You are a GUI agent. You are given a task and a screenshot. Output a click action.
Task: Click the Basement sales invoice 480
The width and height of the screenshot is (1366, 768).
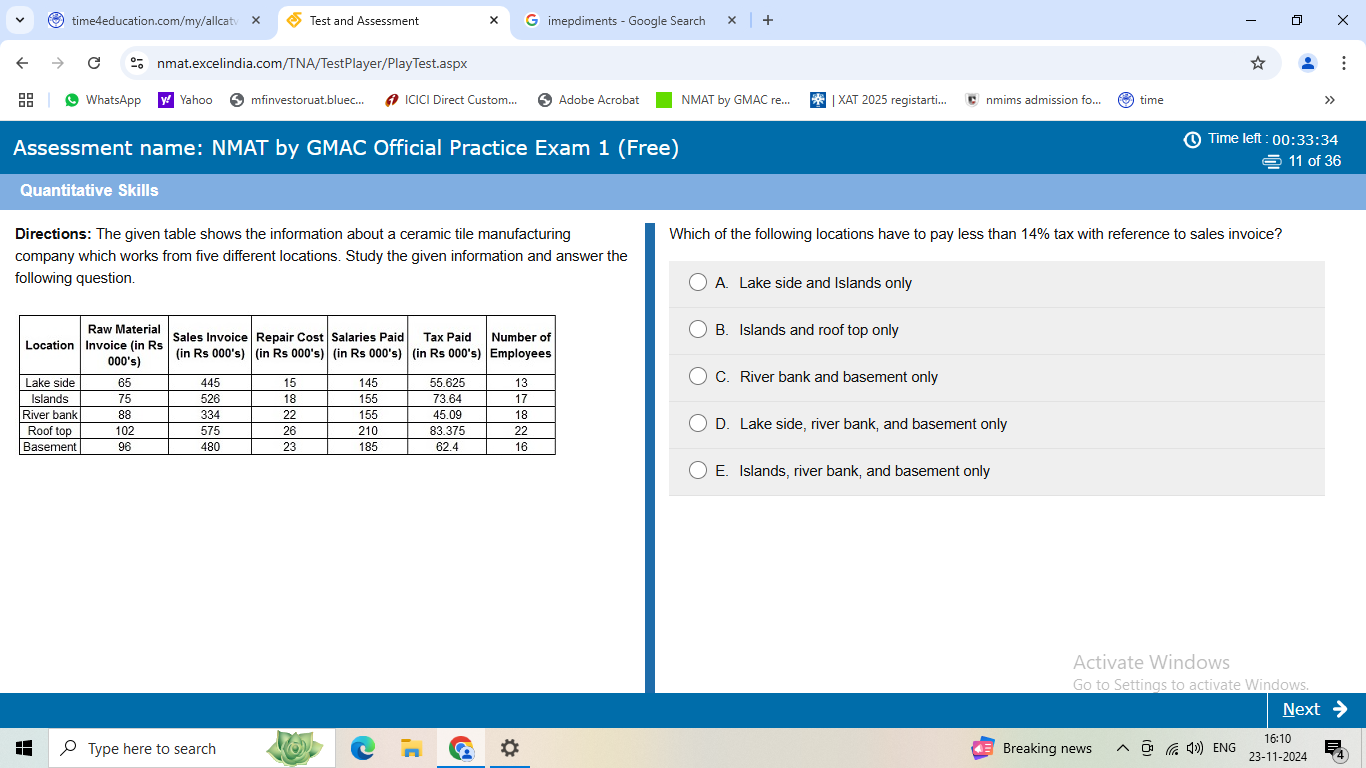click(210, 447)
